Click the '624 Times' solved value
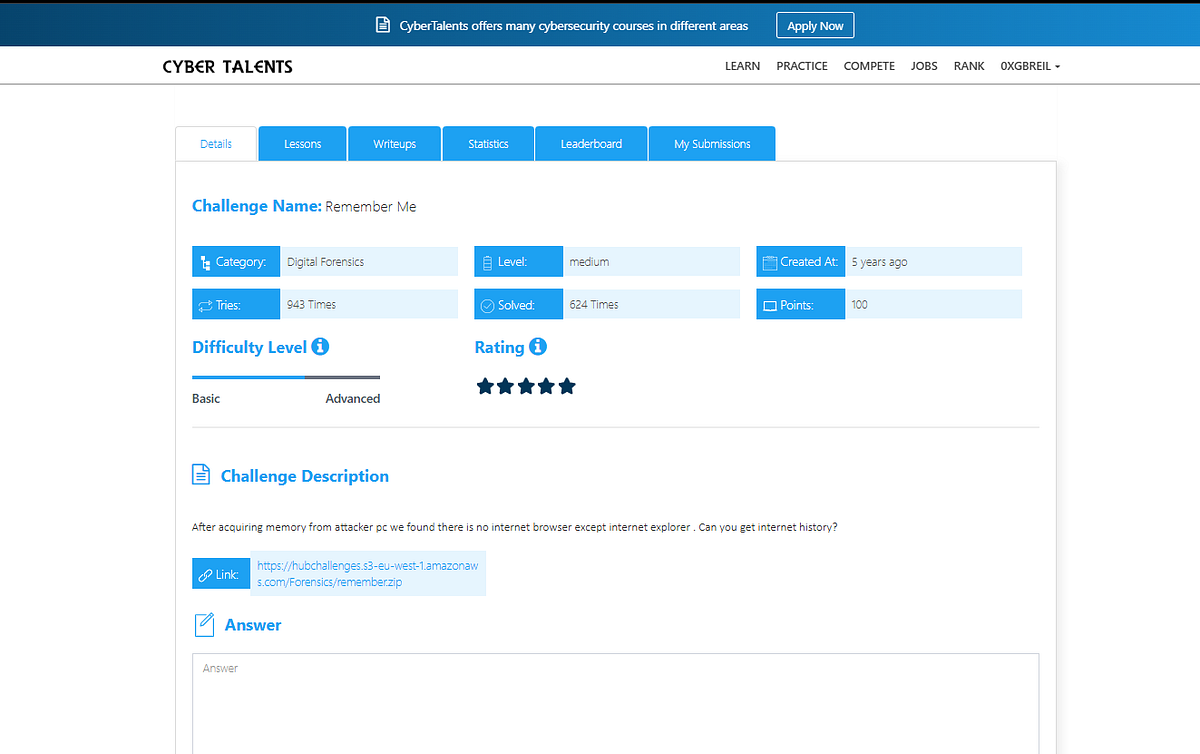 click(x=594, y=305)
